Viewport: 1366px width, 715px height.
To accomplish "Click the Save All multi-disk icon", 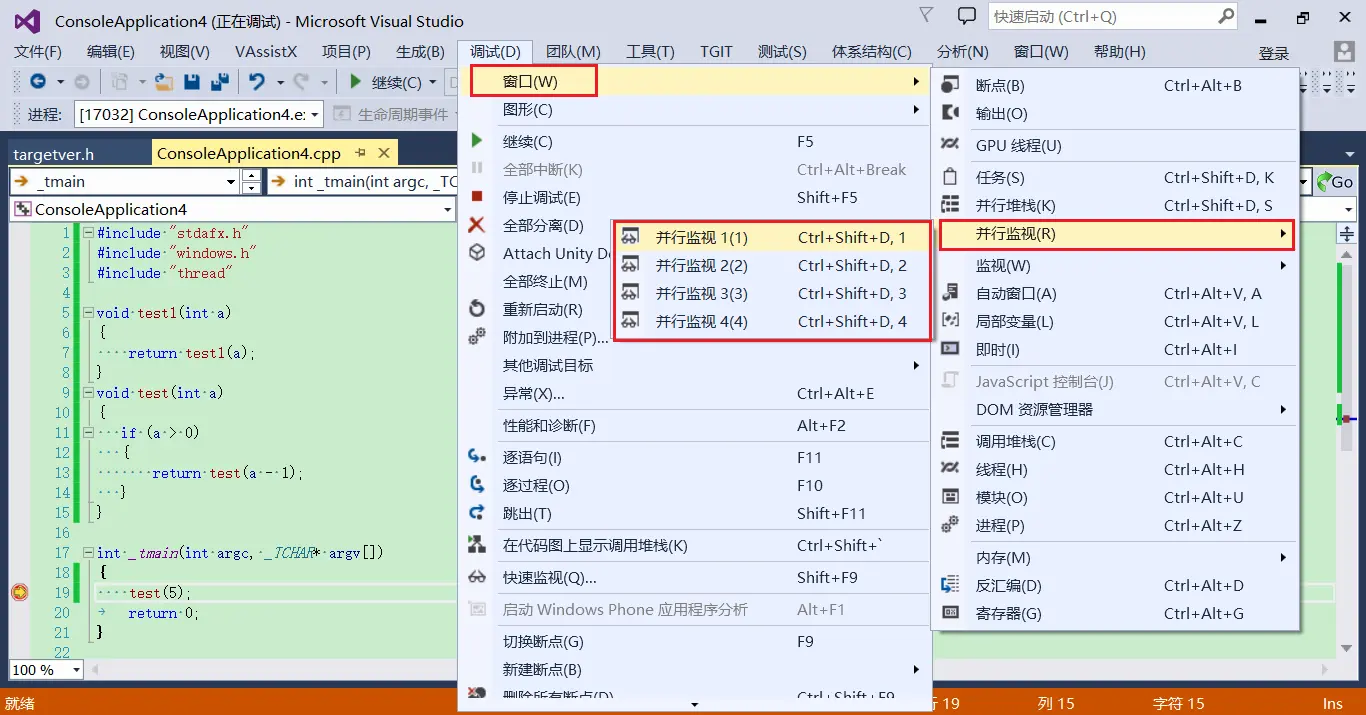I will click(x=219, y=82).
